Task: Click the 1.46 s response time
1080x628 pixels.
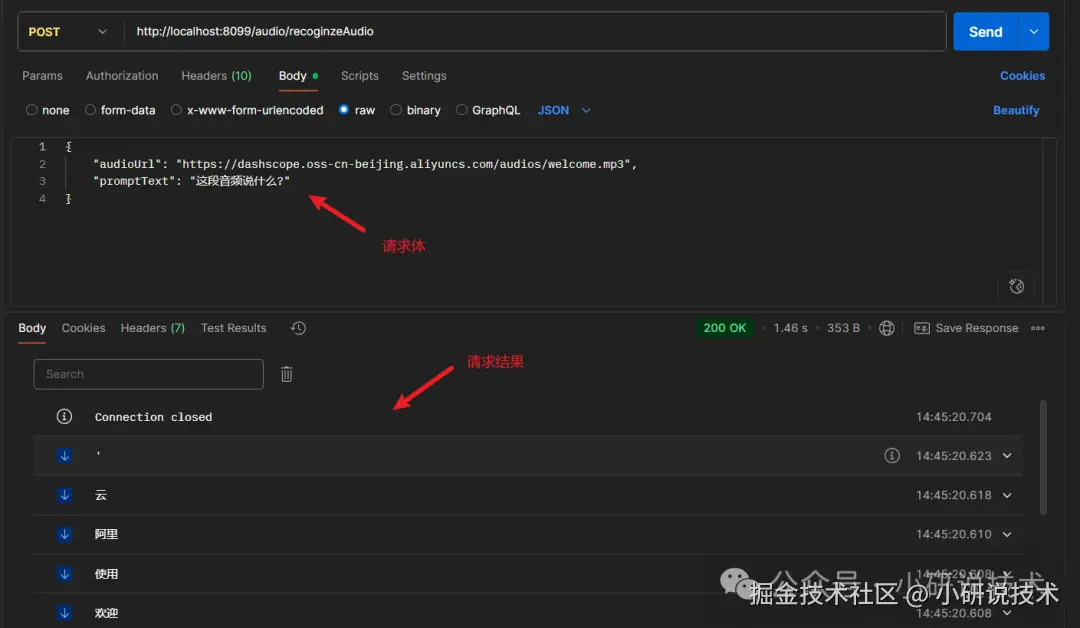Action: point(790,328)
